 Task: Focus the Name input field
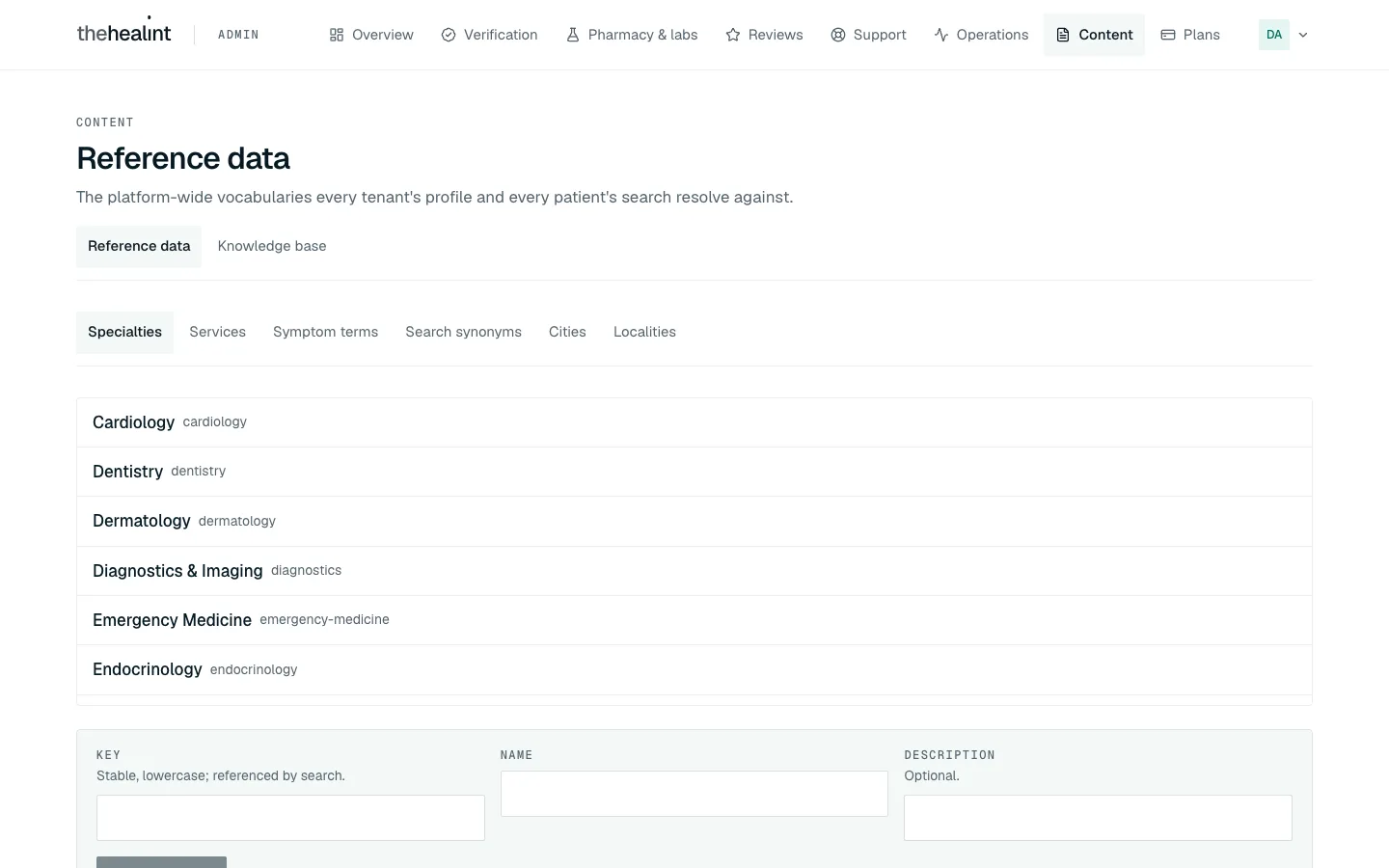[694, 794]
